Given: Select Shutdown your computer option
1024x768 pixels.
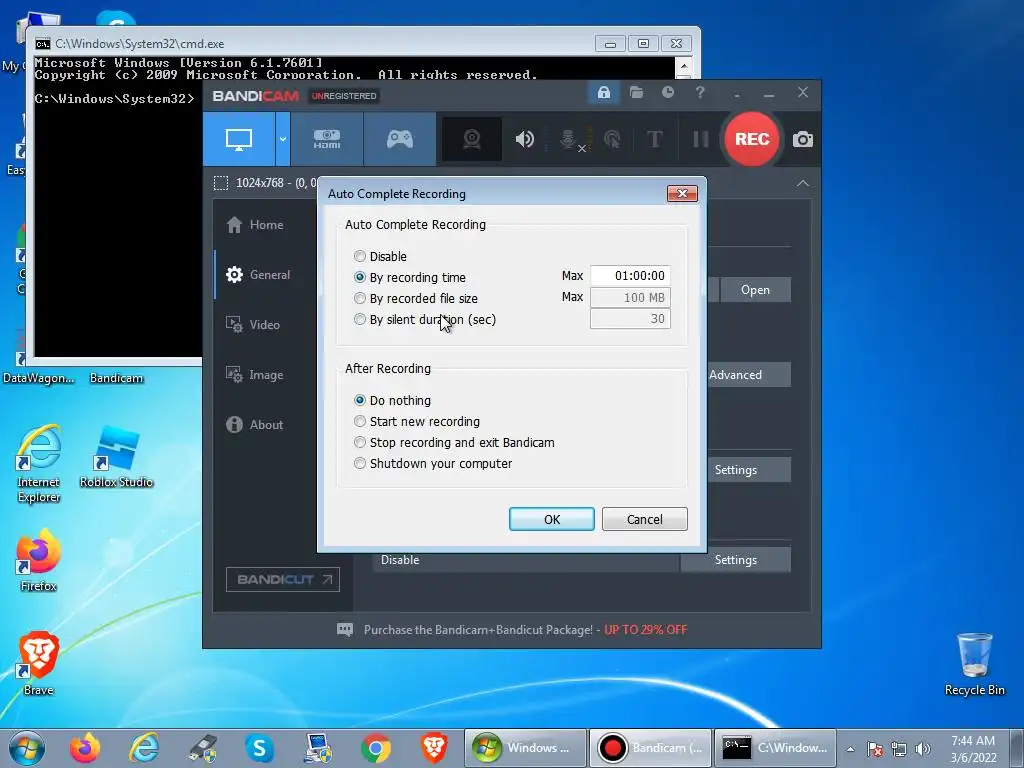Looking at the screenshot, I should click(433, 463).
